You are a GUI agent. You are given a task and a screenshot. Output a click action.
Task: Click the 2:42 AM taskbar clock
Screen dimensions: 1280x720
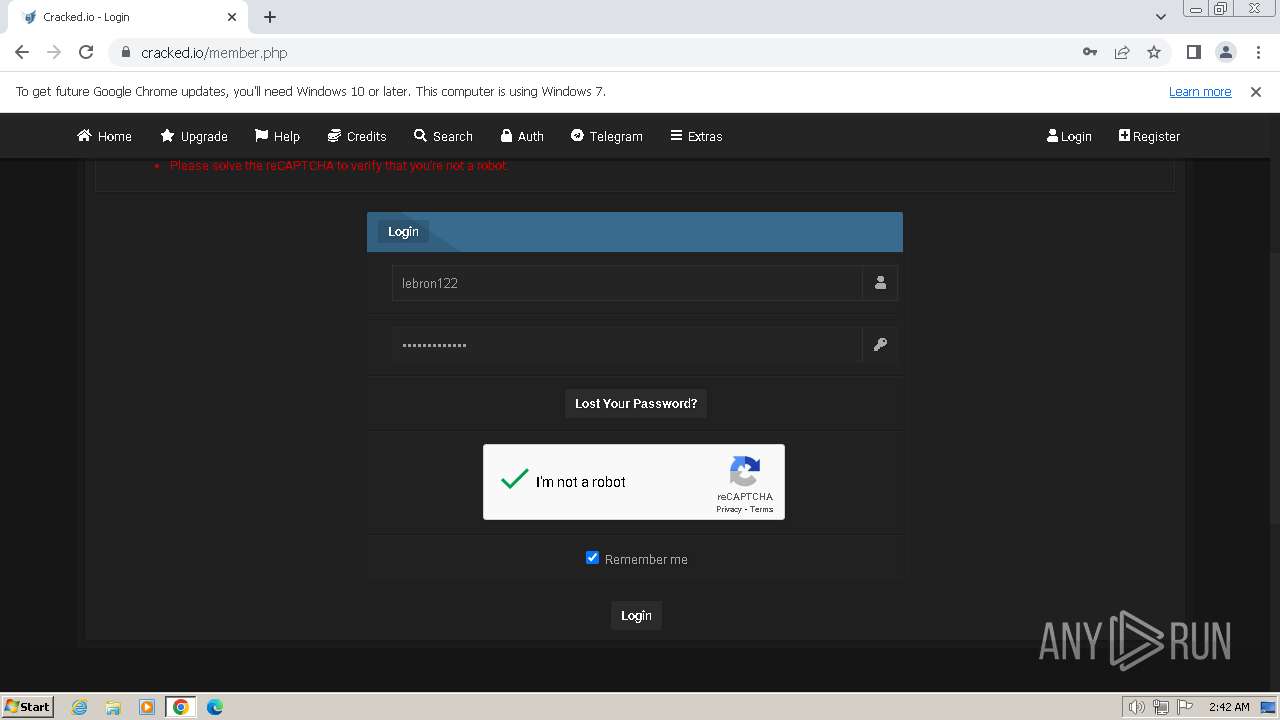(x=1229, y=707)
